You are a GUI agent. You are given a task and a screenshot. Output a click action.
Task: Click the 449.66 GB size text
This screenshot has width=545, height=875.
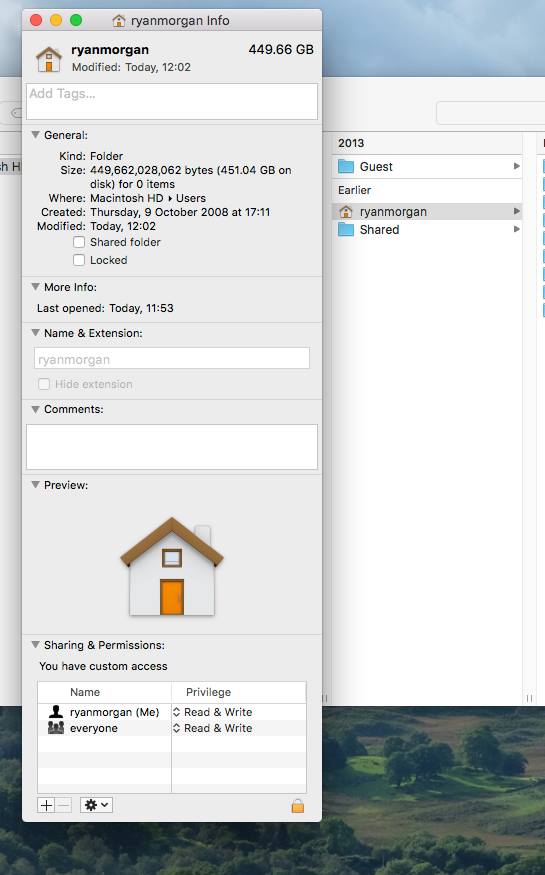click(281, 50)
